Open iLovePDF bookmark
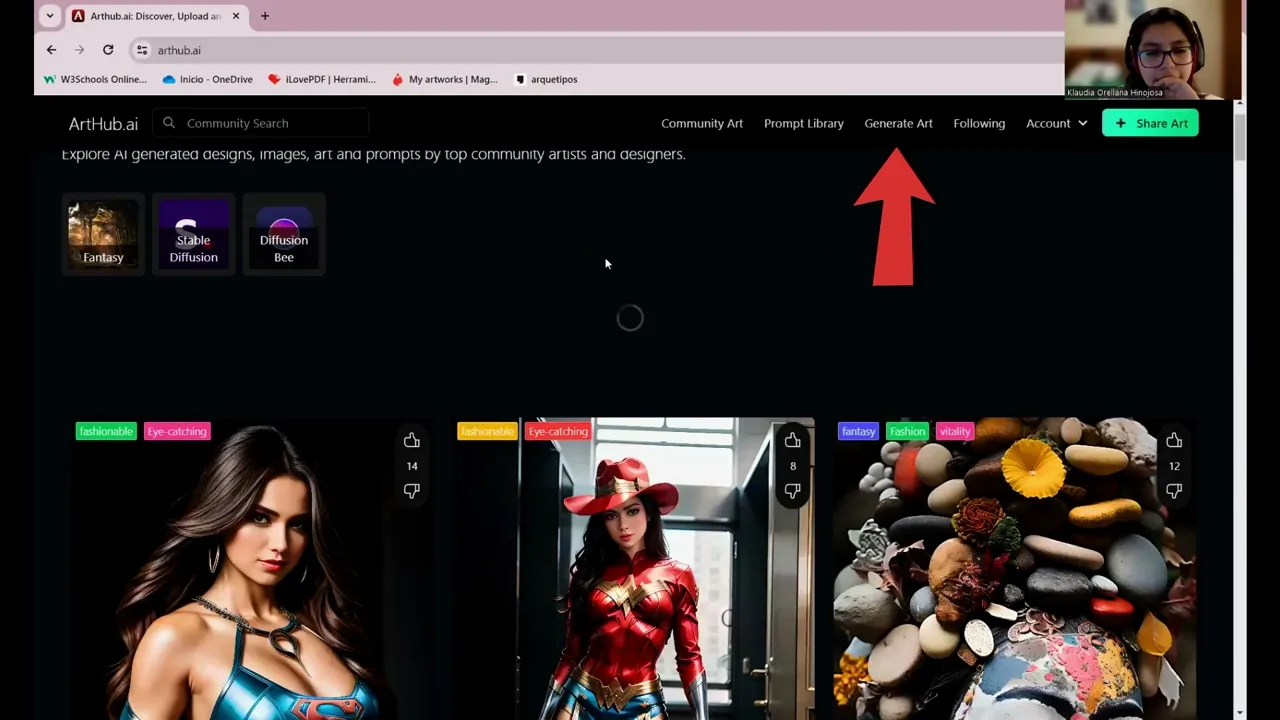Viewport: 1280px width, 720px height. tap(322, 79)
